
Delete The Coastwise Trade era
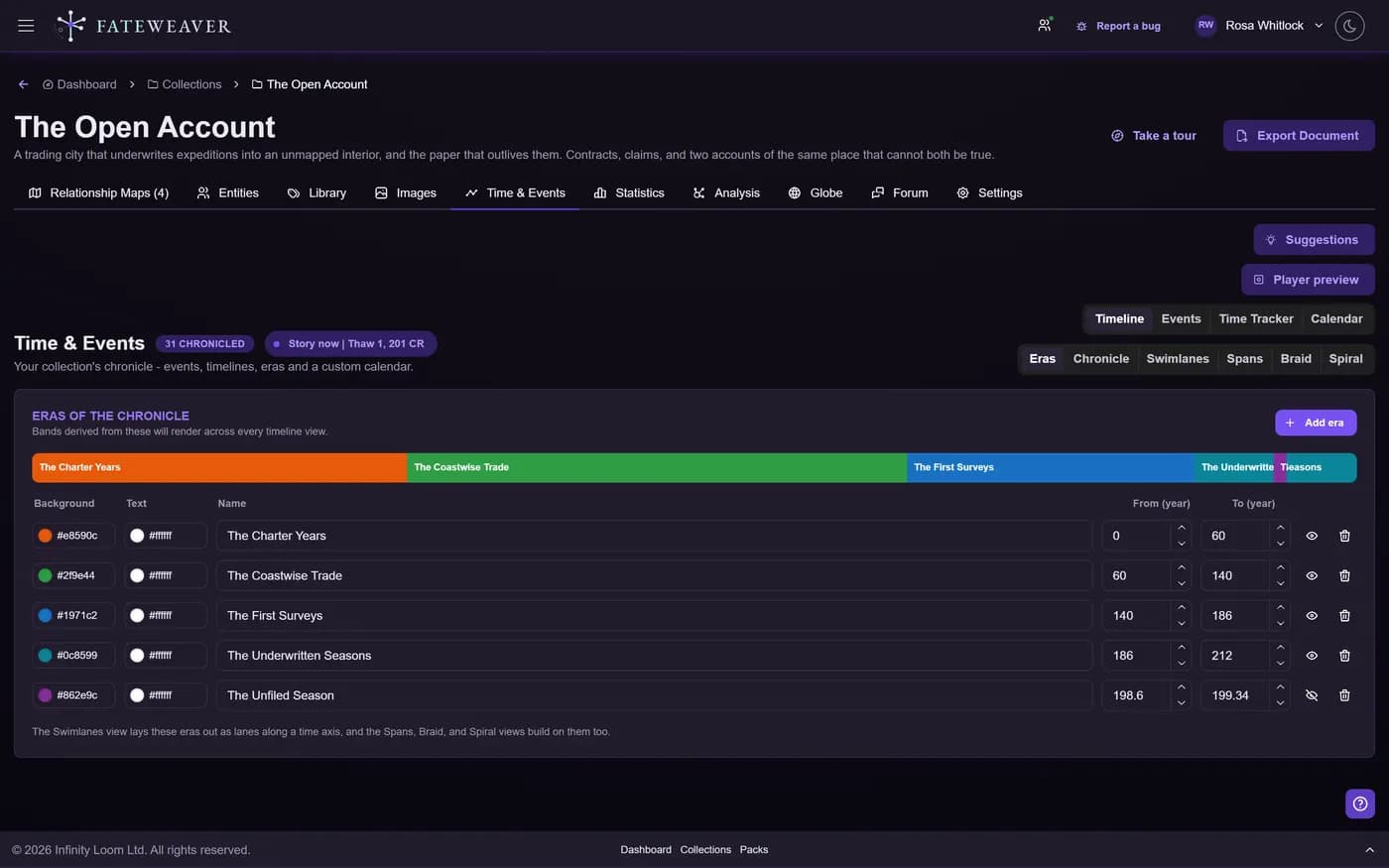click(x=1344, y=575)
